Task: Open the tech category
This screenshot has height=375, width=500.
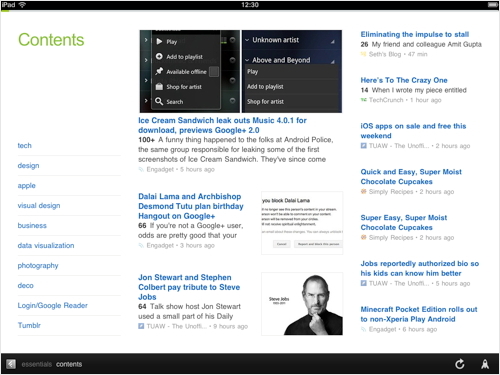Action: (25, 145)
